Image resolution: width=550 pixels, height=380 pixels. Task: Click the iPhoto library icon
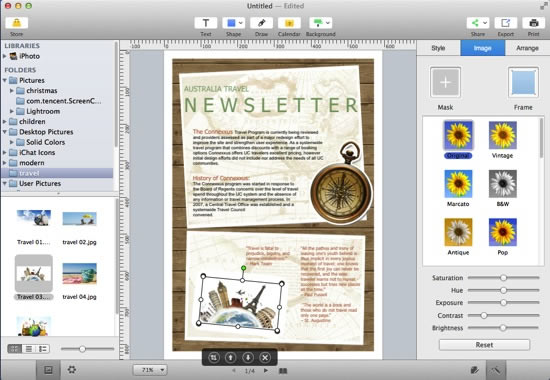[13, 56]
